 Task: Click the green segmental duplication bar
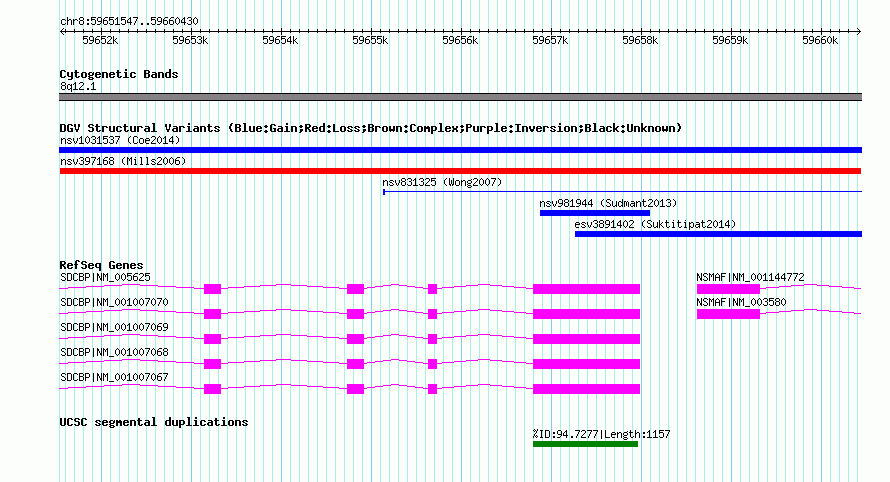(585, 444)
